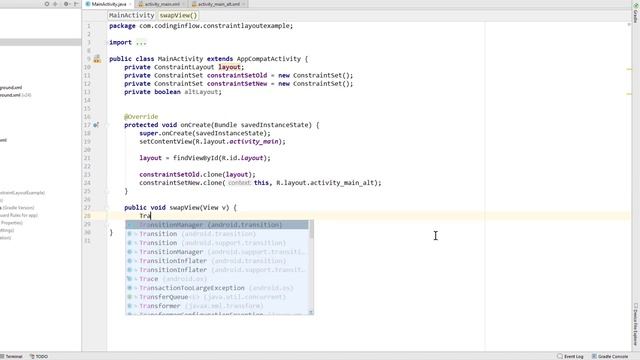
Task: Click the Gradle Console icon
Action: (594, 356)
